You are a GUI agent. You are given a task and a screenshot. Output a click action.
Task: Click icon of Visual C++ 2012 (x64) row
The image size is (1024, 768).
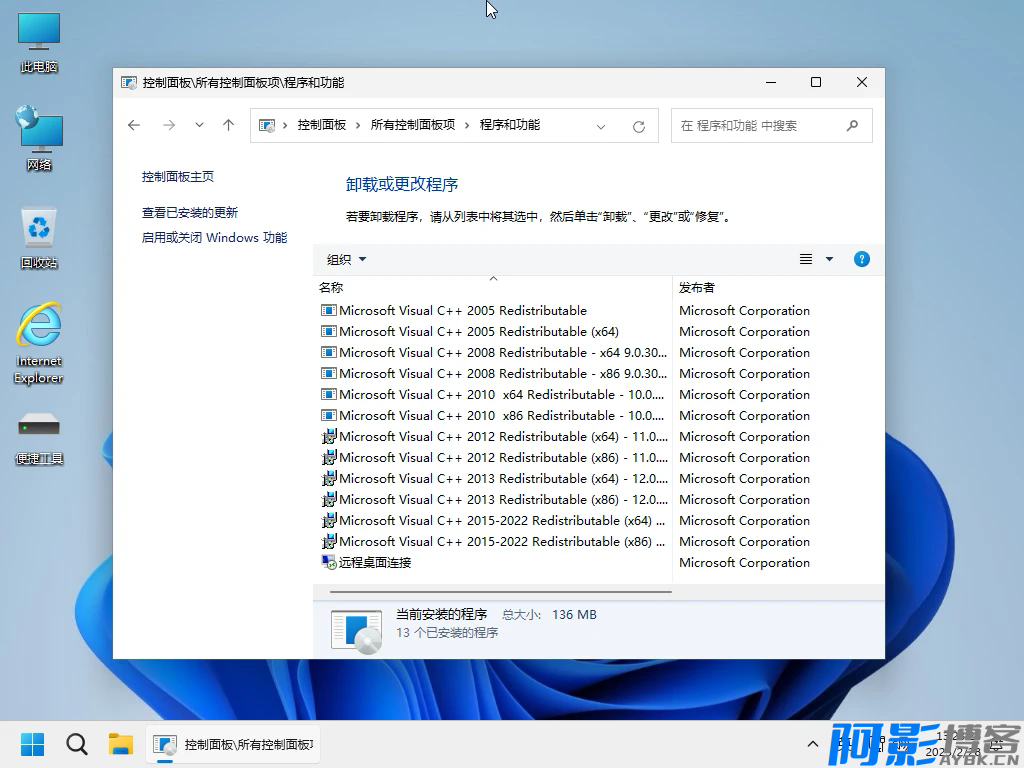coord(328,436)
